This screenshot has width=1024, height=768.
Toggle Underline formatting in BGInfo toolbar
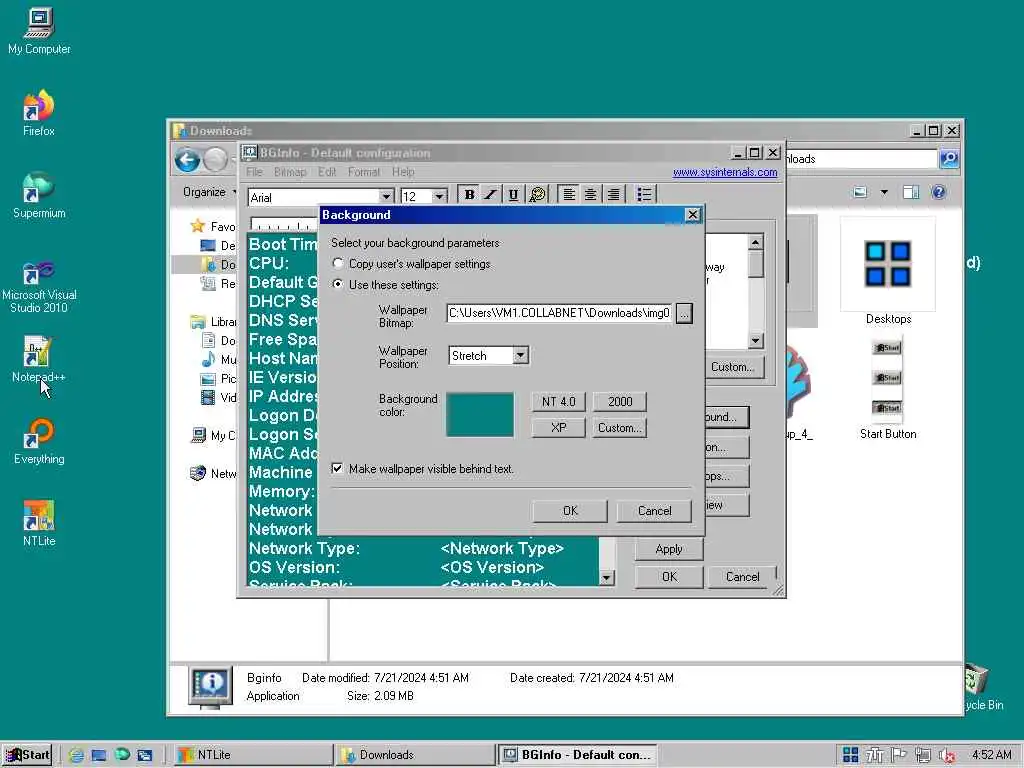(x=513, y=195)
